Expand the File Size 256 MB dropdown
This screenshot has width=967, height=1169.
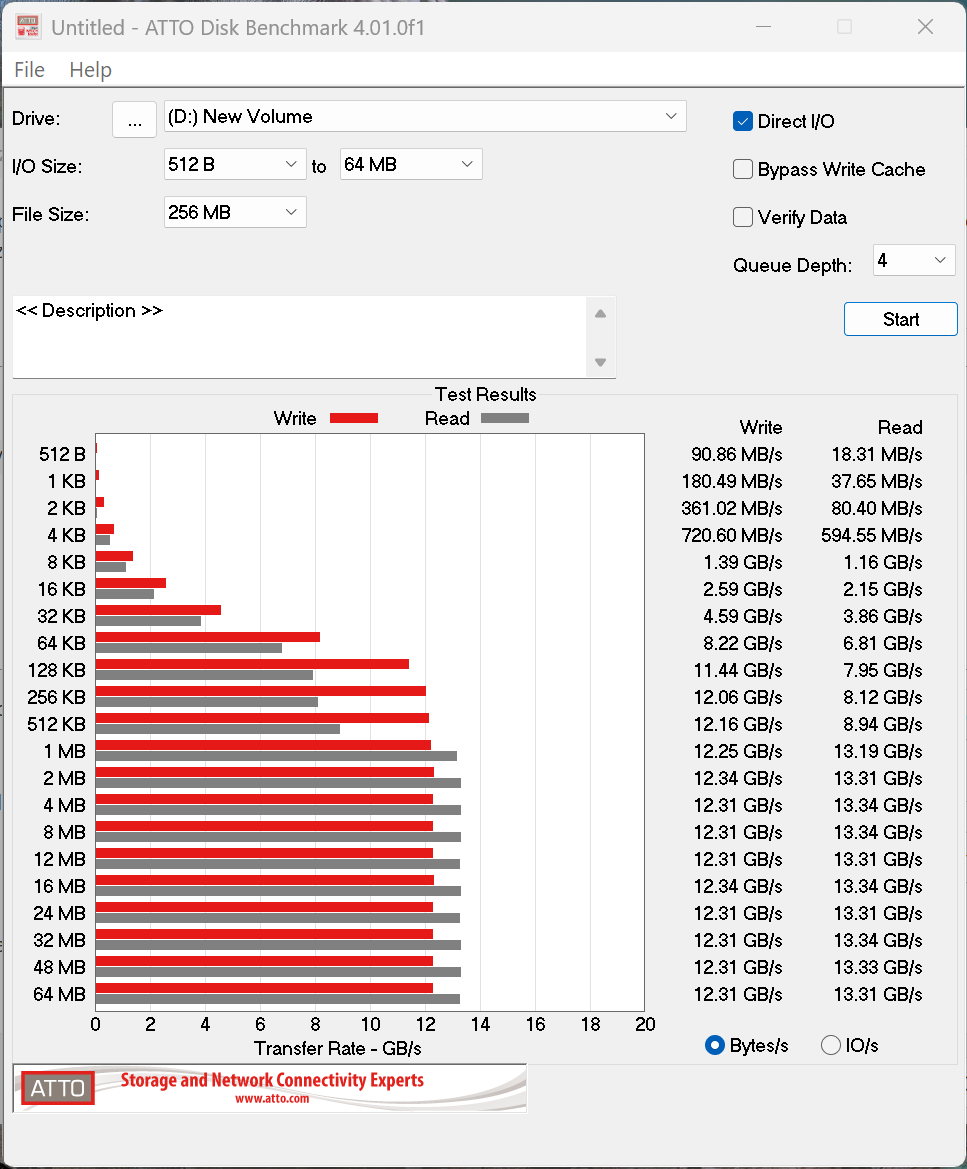[x=235, y=212]
